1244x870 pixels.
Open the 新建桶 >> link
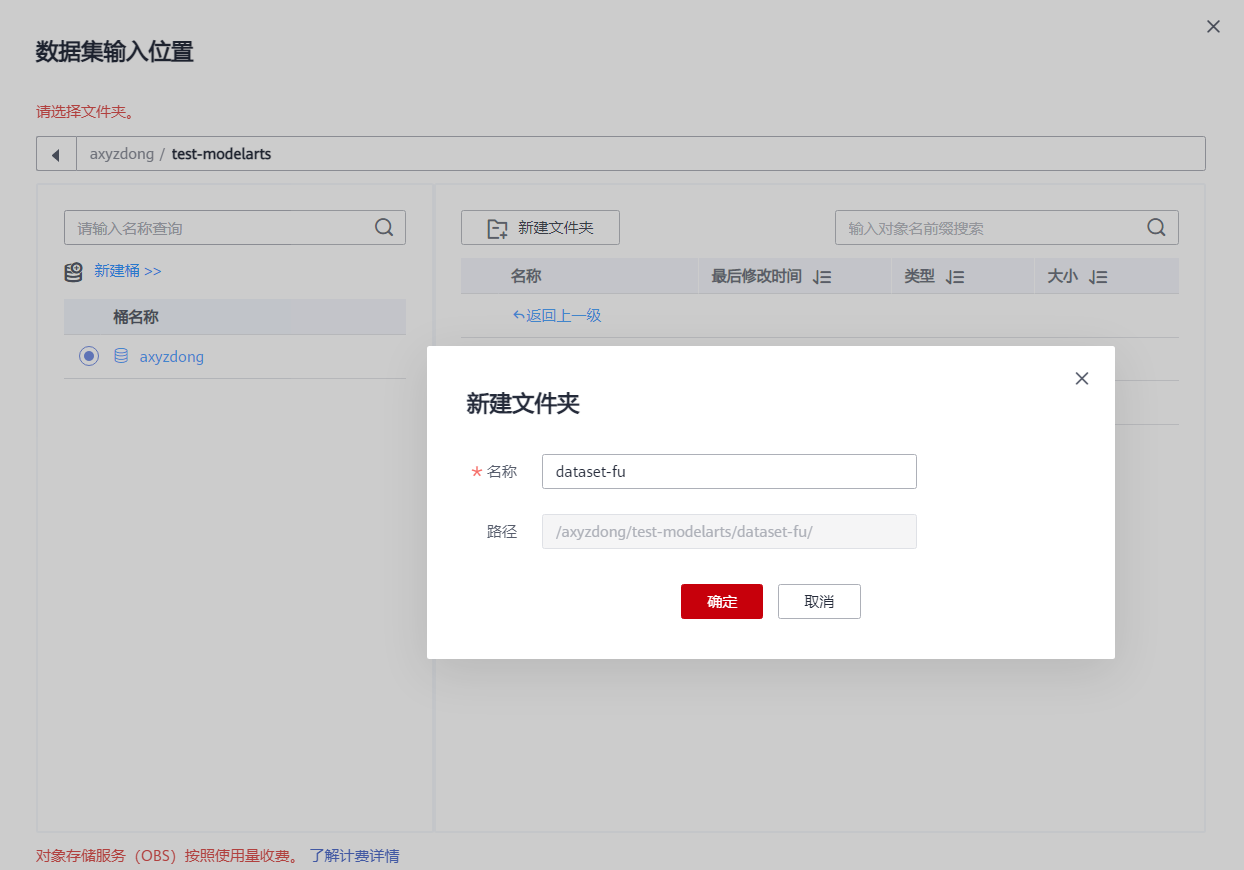pos(127,271)
